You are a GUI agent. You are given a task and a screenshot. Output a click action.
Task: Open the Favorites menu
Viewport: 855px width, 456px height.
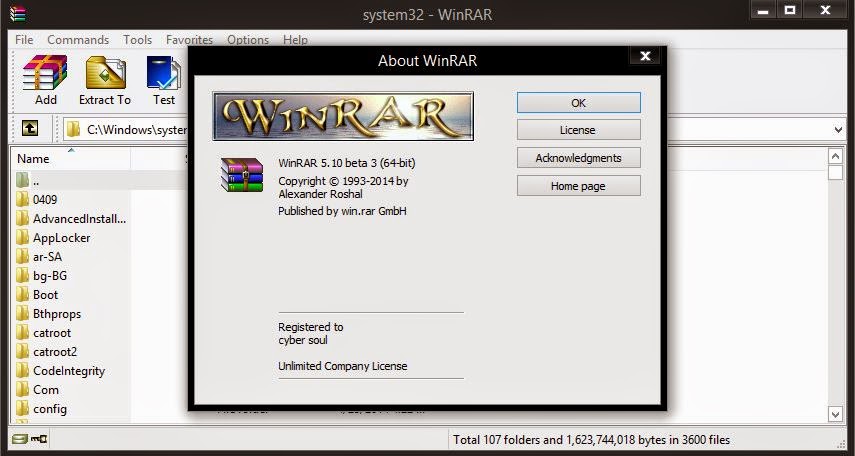tap(189, 40)
